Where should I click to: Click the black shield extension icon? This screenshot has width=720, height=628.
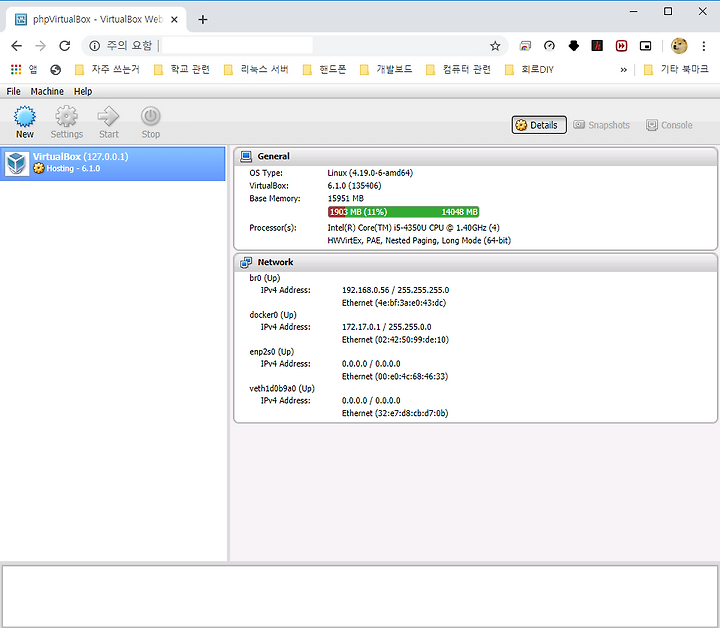pos(574,45)
